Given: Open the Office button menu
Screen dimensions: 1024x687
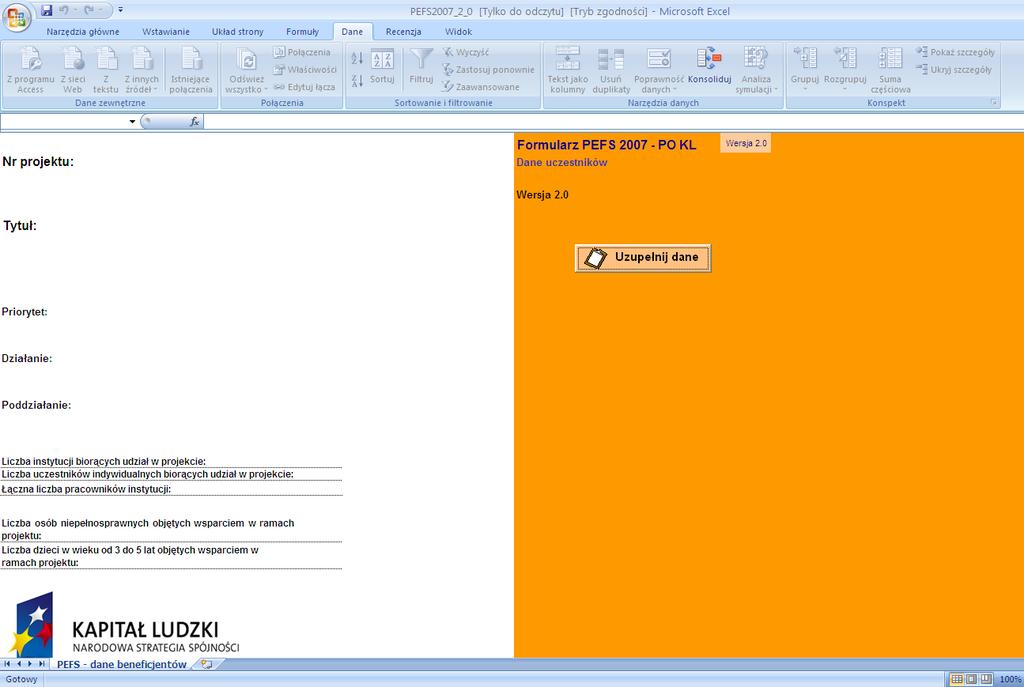Looking at the screenshot, I should [17, 17].
